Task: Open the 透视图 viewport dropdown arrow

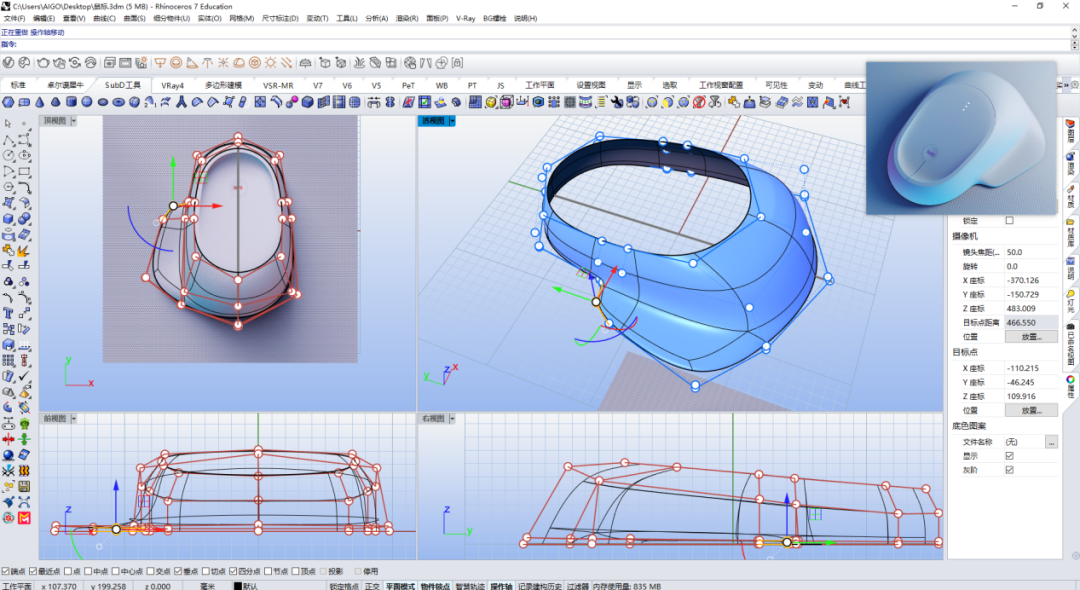Action: coord(452,120)
